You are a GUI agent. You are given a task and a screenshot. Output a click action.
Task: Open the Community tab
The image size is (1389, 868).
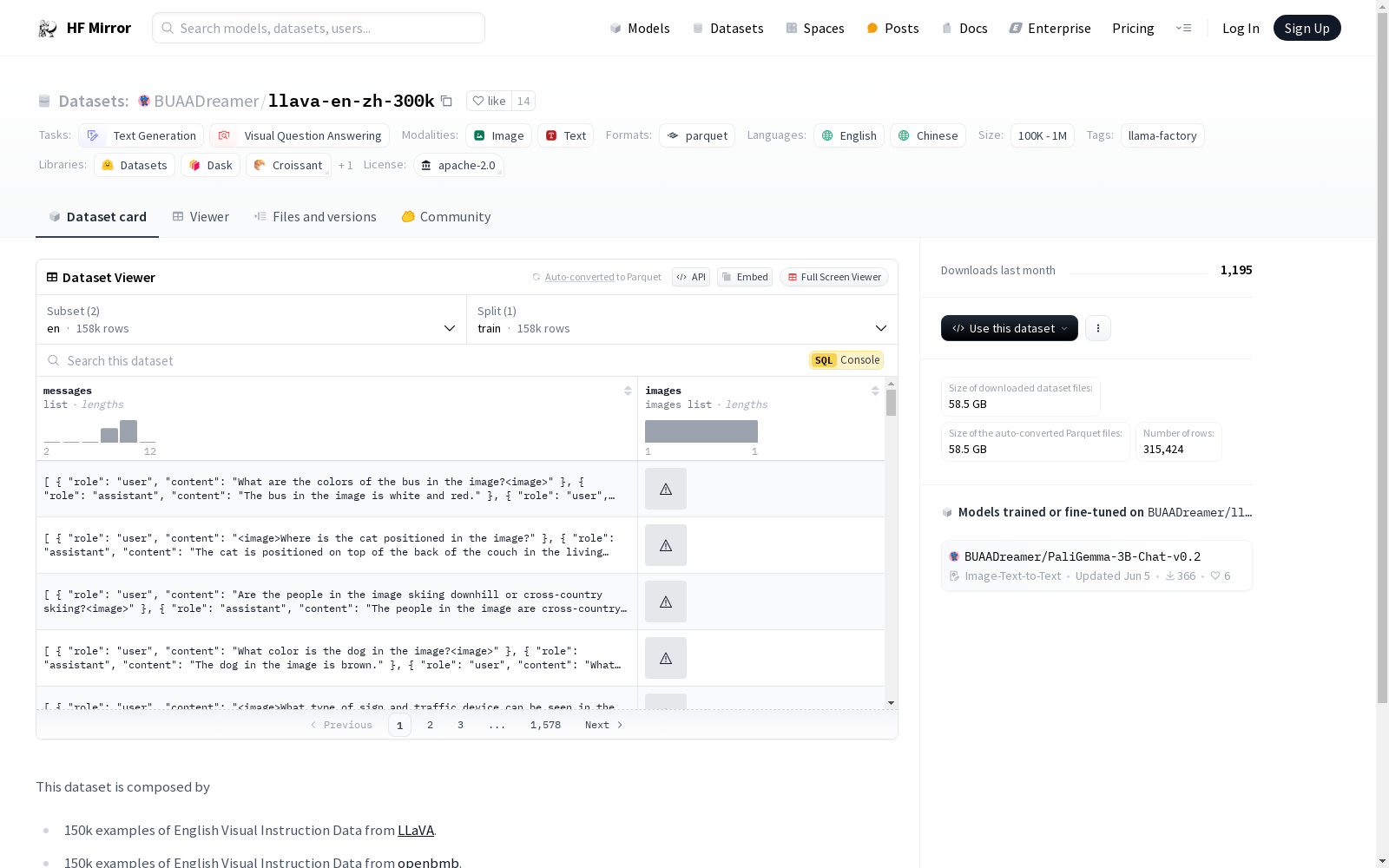tap(446, 217)
